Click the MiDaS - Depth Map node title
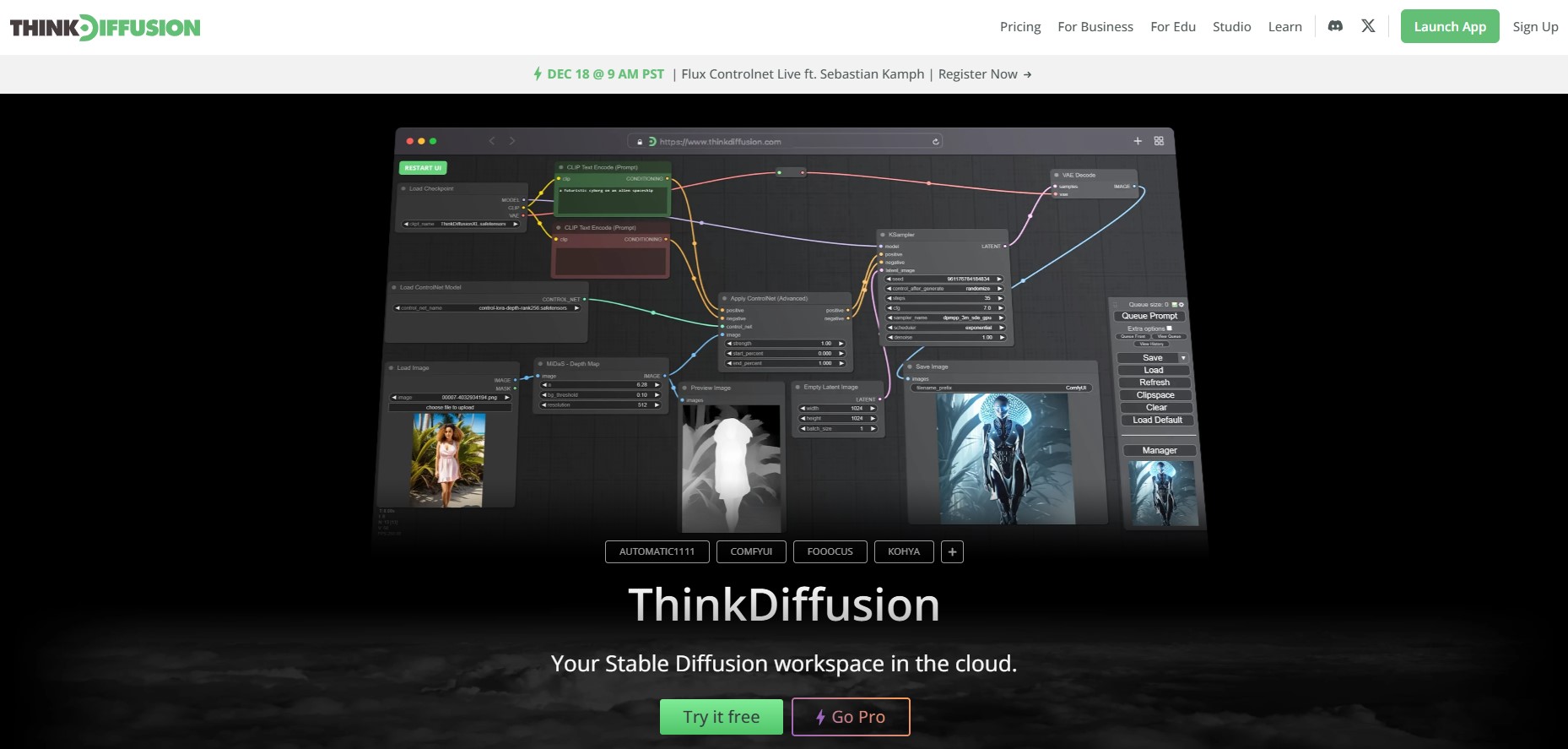This screenshot has height=749, width=1568. pos(572,364)
